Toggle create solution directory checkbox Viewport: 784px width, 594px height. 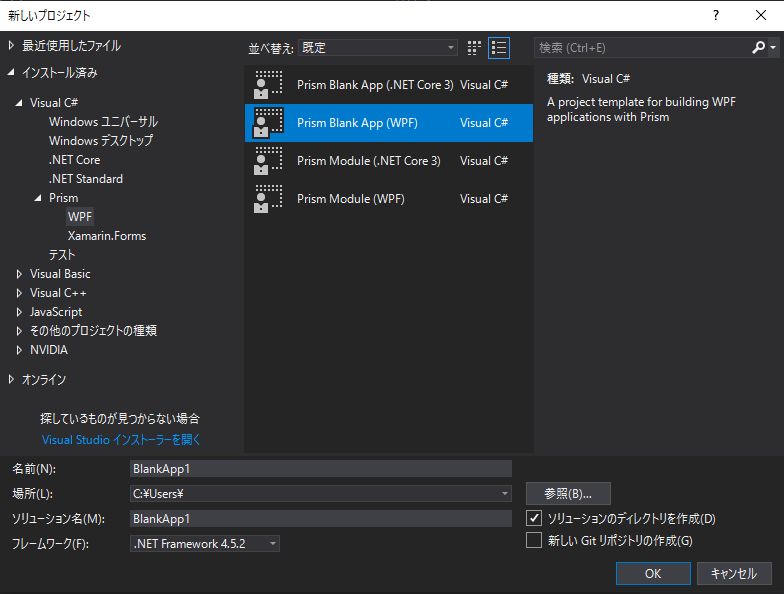click(534, 518)
